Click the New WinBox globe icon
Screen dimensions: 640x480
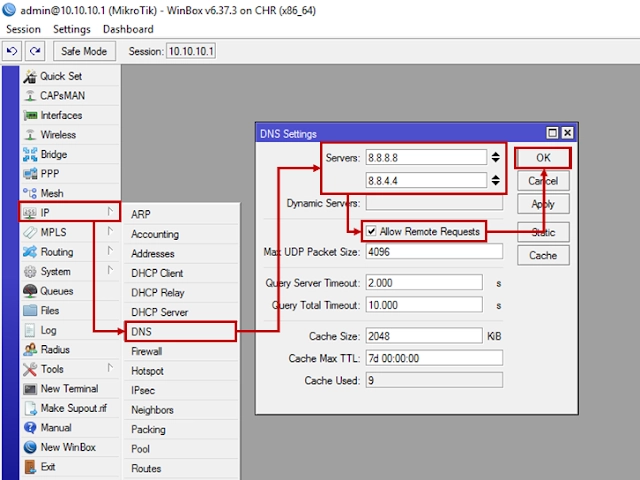(30, 447)
